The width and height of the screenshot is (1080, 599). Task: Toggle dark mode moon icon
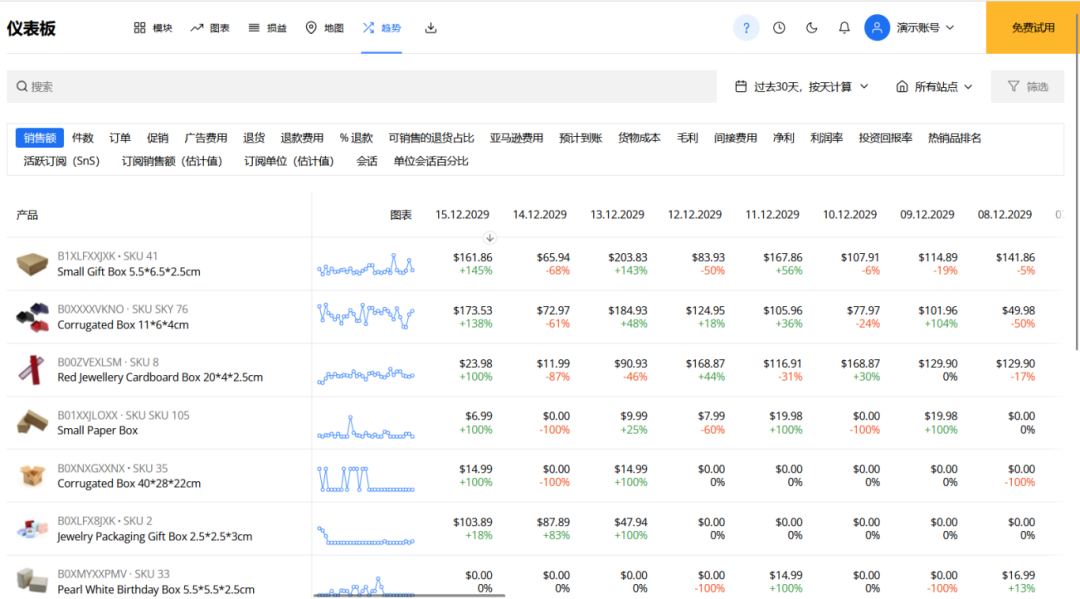811,28
